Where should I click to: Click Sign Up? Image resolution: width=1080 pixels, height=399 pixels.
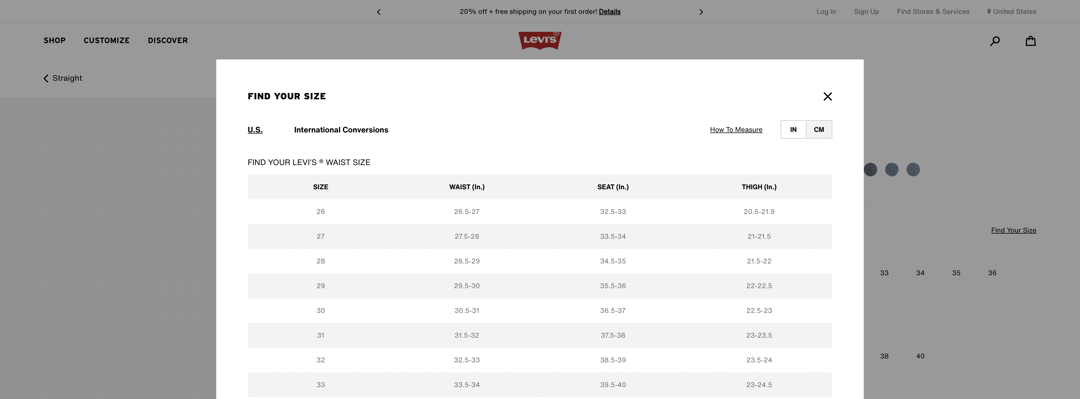tap(866, 12)
